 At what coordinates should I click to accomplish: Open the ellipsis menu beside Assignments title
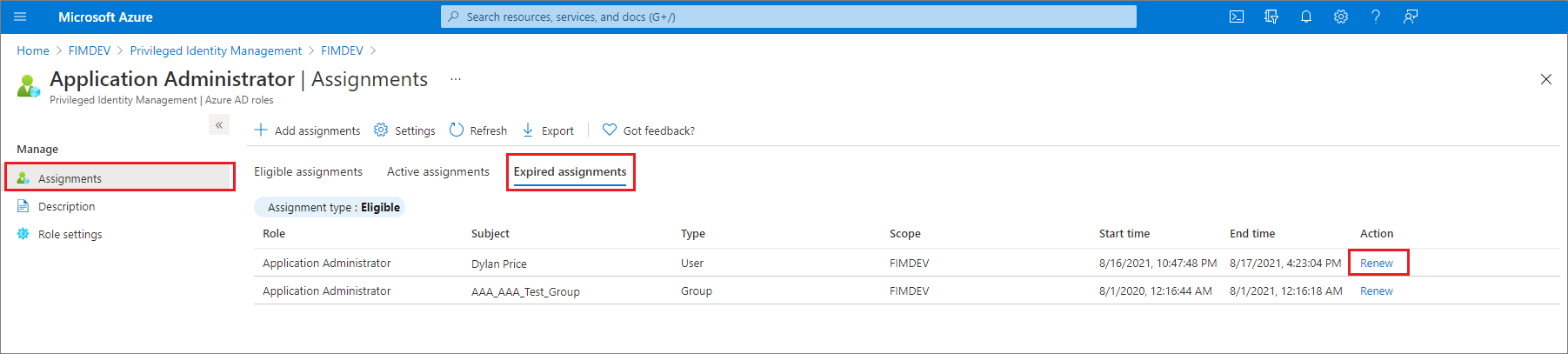point(455,79)
